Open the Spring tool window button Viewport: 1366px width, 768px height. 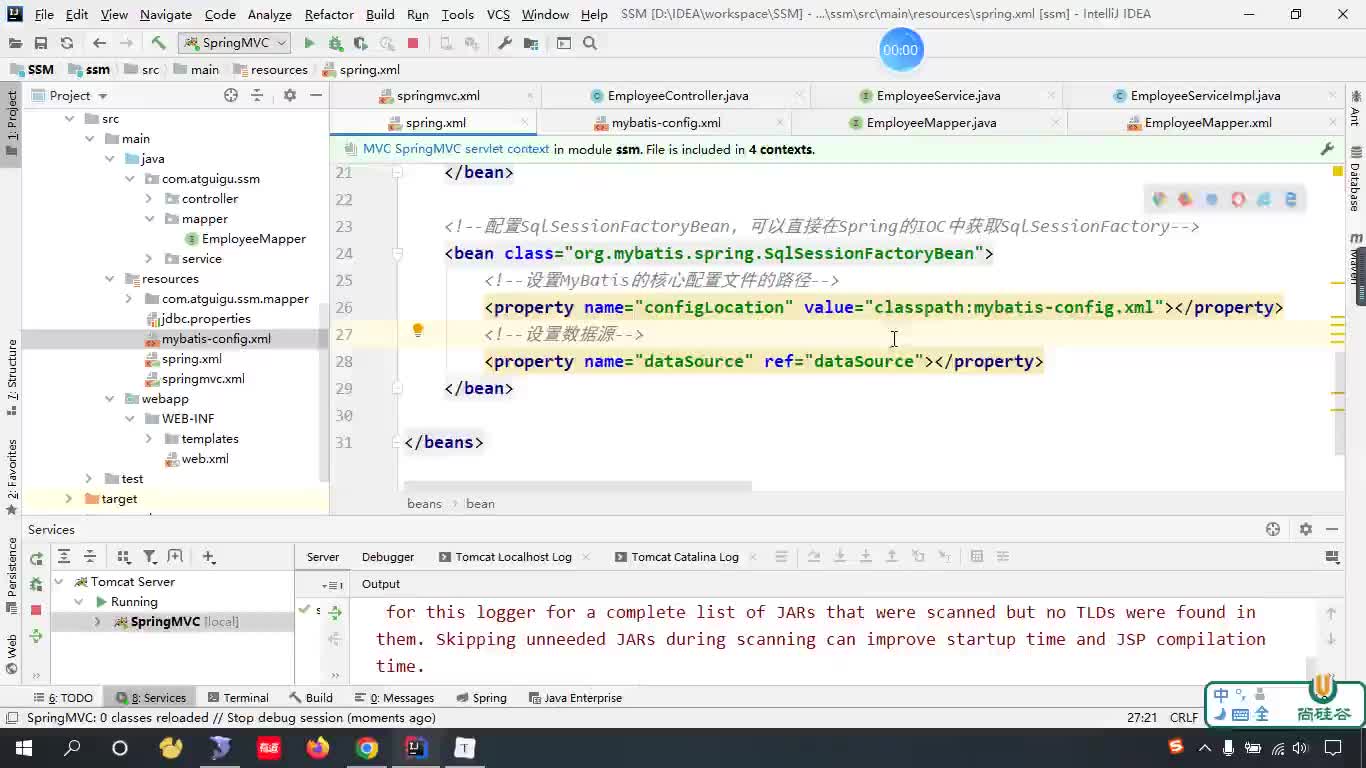(x=481, y=698)
